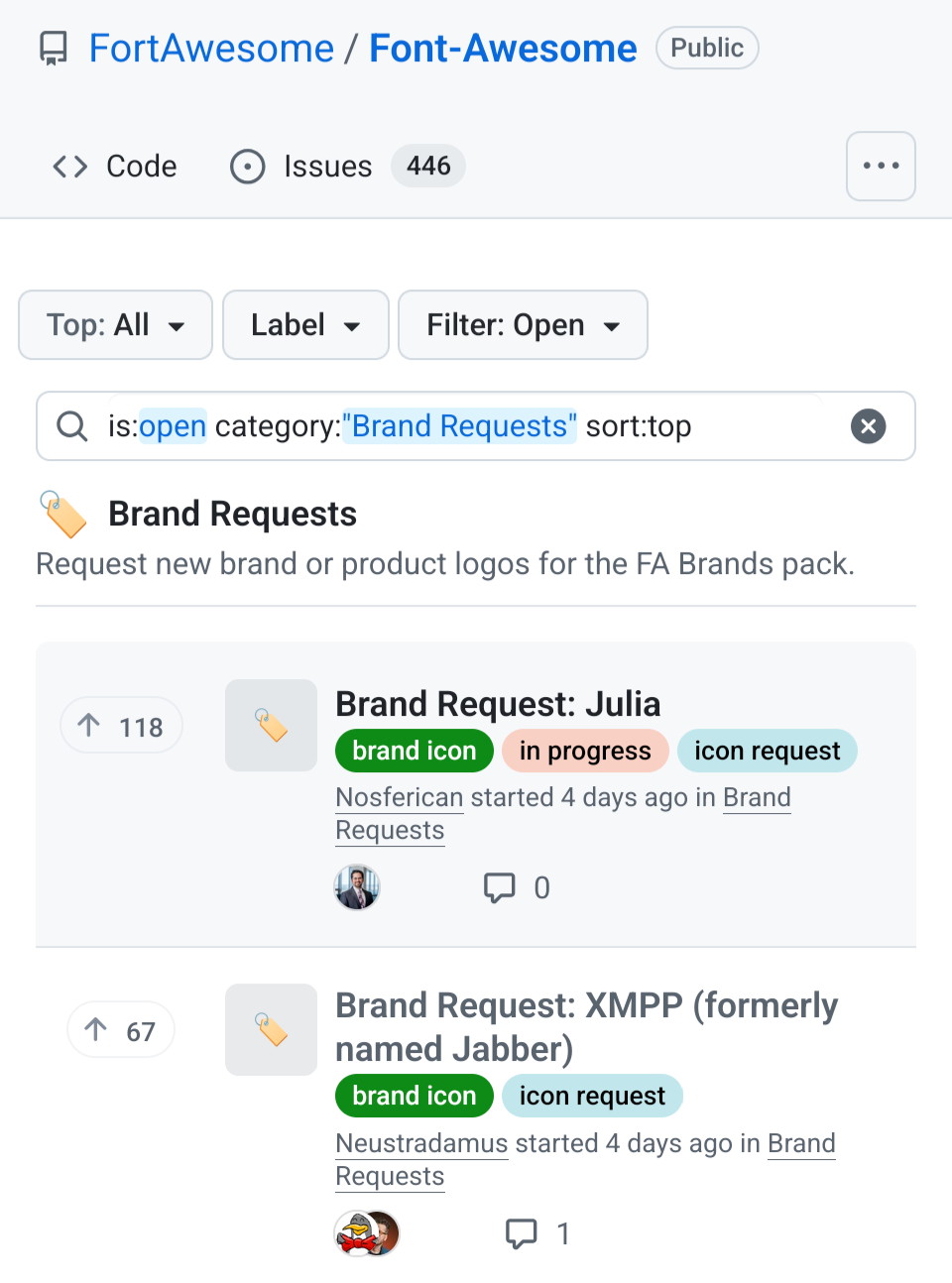Click the repository icon beside FortAwesome
The width and height of the screenshot is (952, 1283).
tap(54, 49)
